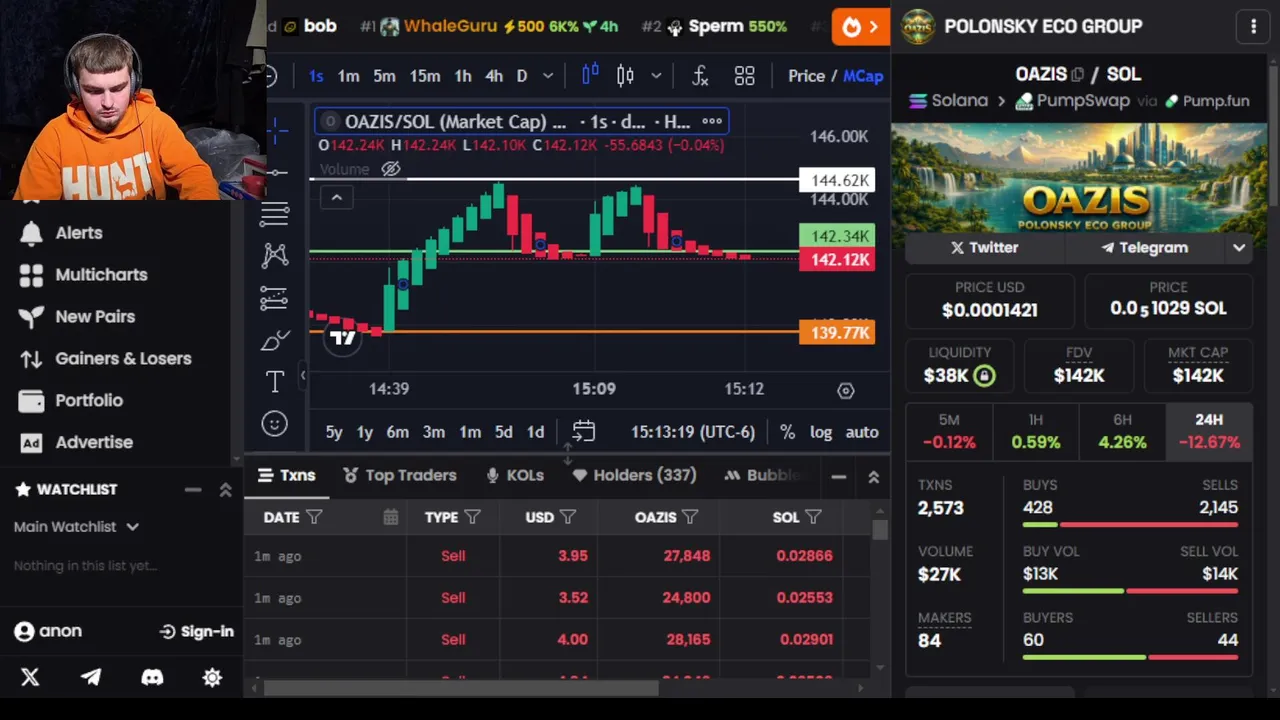This screenshot has height=720, width=1280.
Task: Filter the DATE column
Action: click(x=314, y=517)
